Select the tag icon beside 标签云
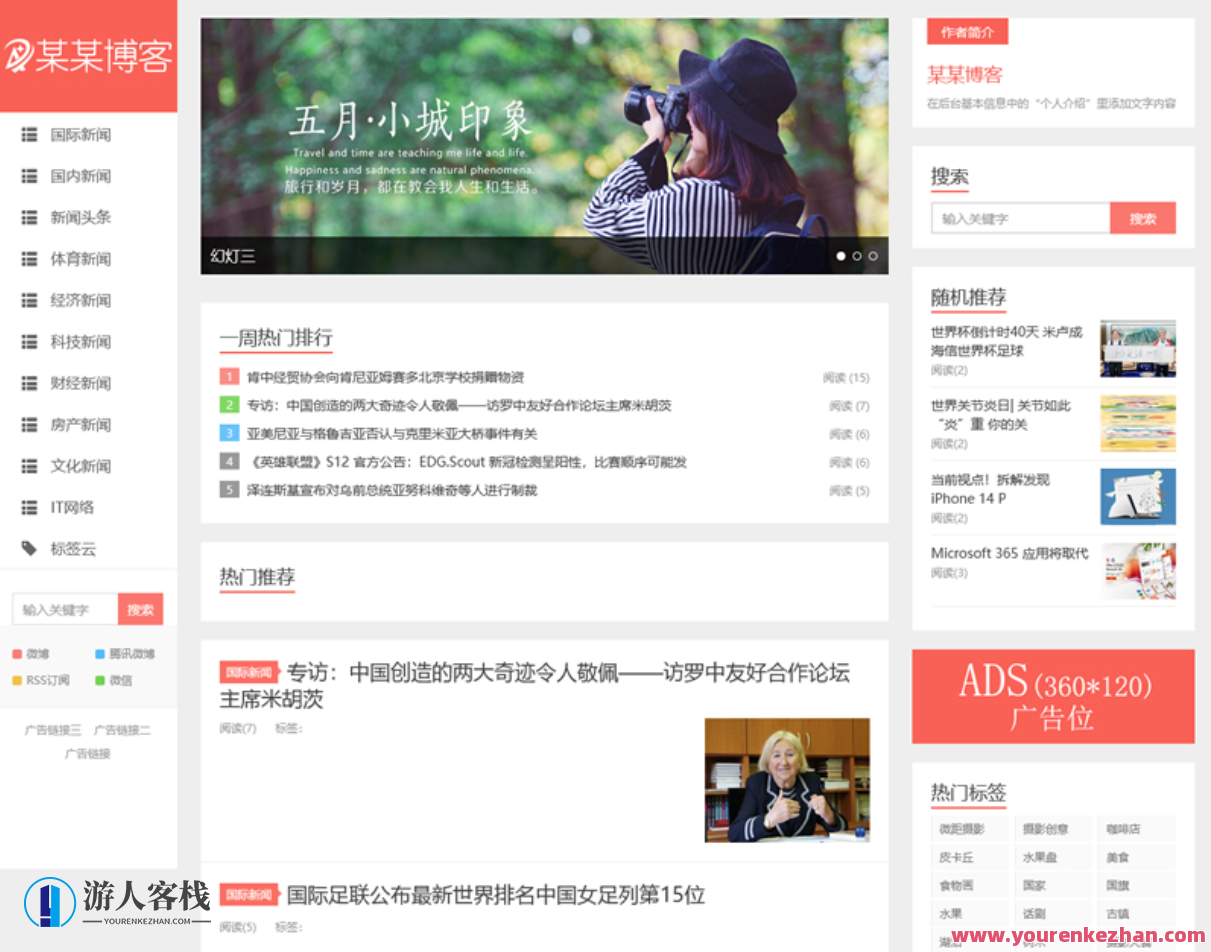Viewport: 1211px width, 952px height. click(28, 548)
